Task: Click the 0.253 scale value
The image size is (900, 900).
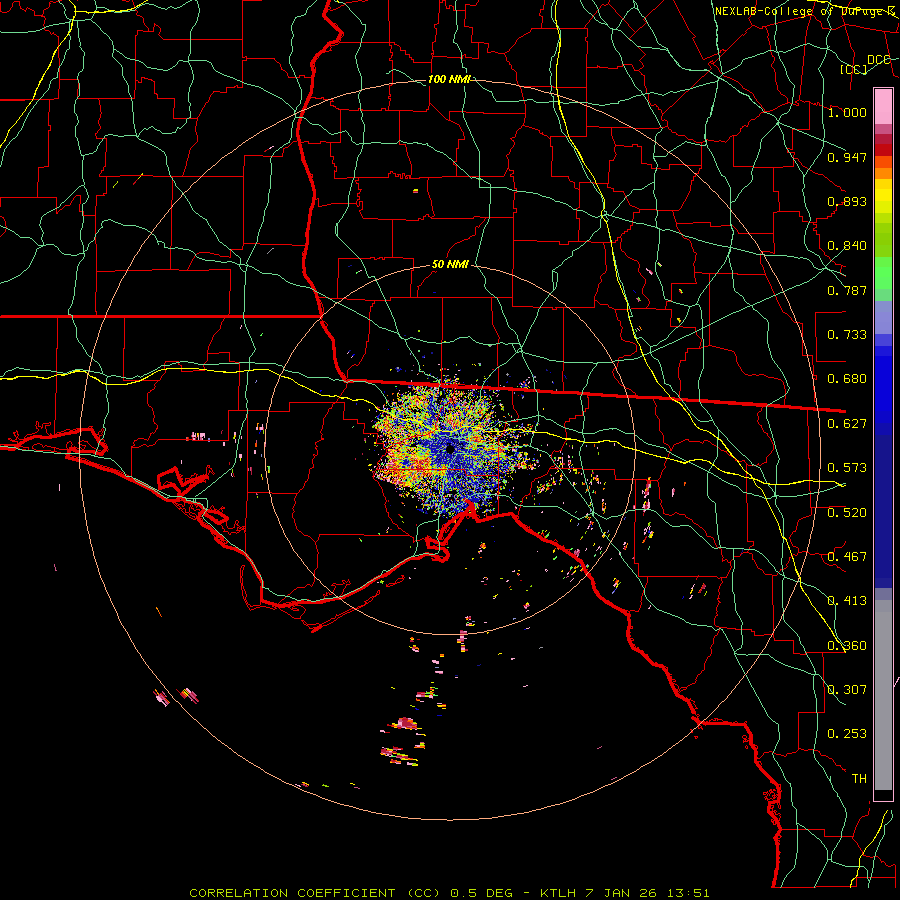Action: click(847, 734)
